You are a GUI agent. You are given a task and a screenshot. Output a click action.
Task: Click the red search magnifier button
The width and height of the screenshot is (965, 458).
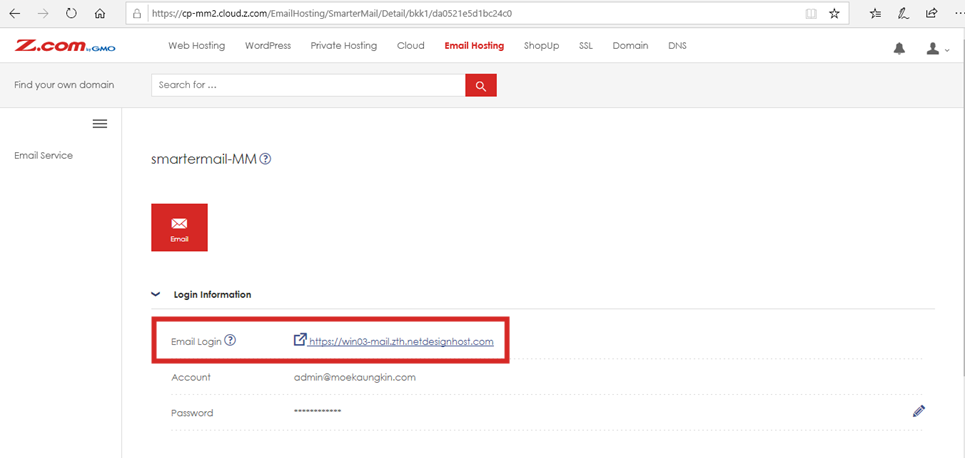point(481,86)
